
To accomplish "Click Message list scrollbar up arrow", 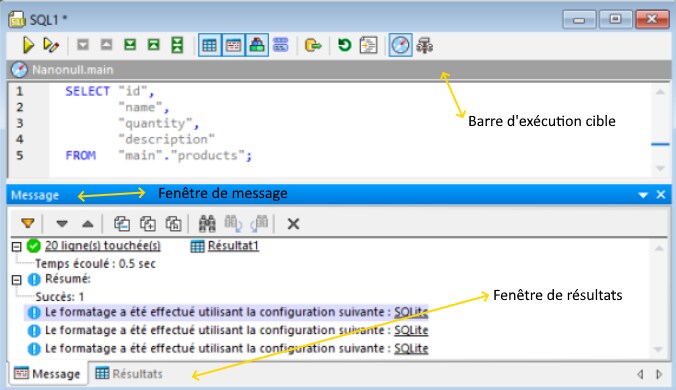I will (659, 248).
